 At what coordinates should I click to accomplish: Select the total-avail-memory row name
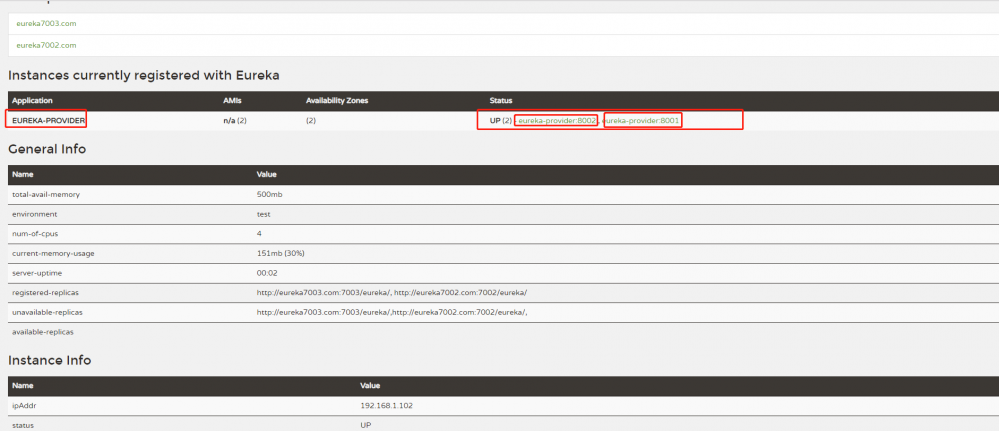point(46,194)
